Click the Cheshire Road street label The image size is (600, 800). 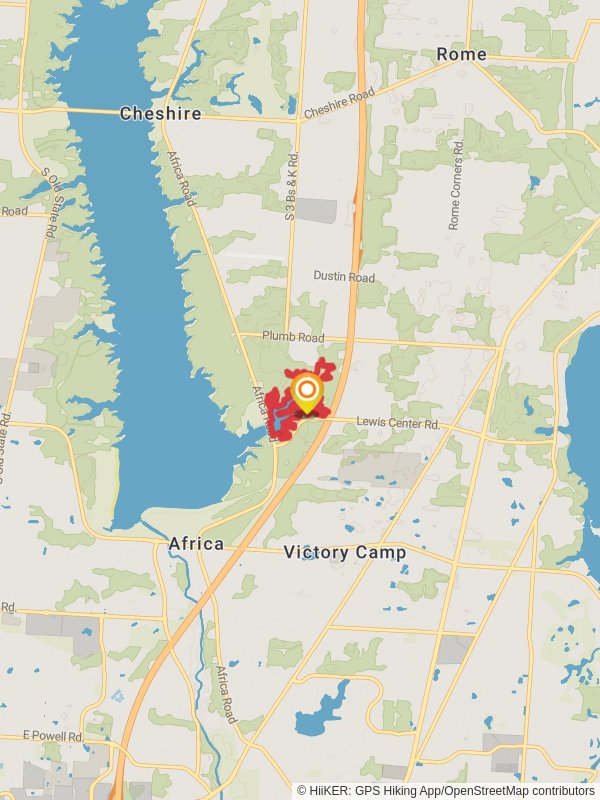[x=339, y=104]
